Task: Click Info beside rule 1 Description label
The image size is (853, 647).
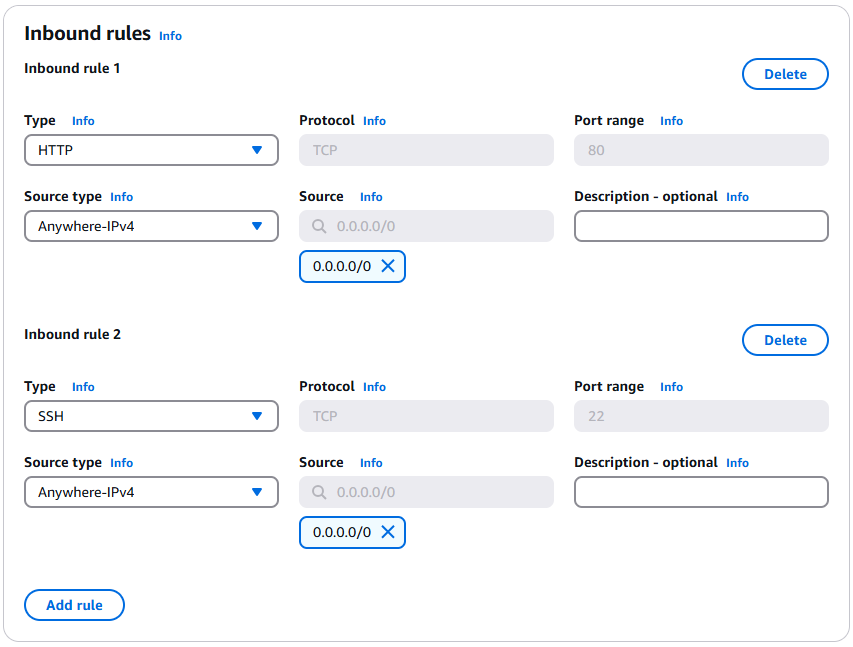Action: click(x=737, y=197)
